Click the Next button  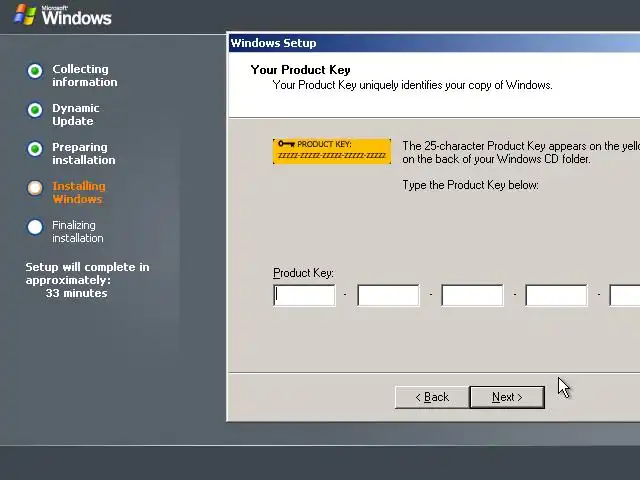(507, 397)
